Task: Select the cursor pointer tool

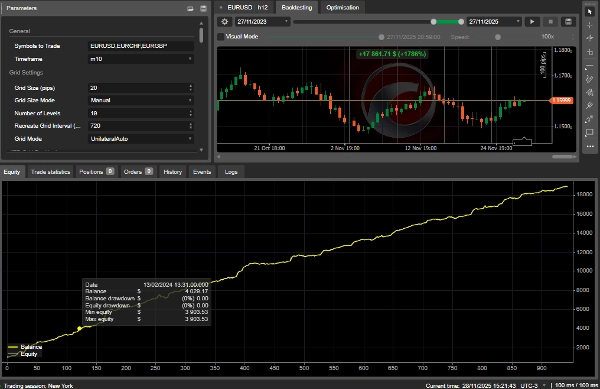Action: pos(589,11)
